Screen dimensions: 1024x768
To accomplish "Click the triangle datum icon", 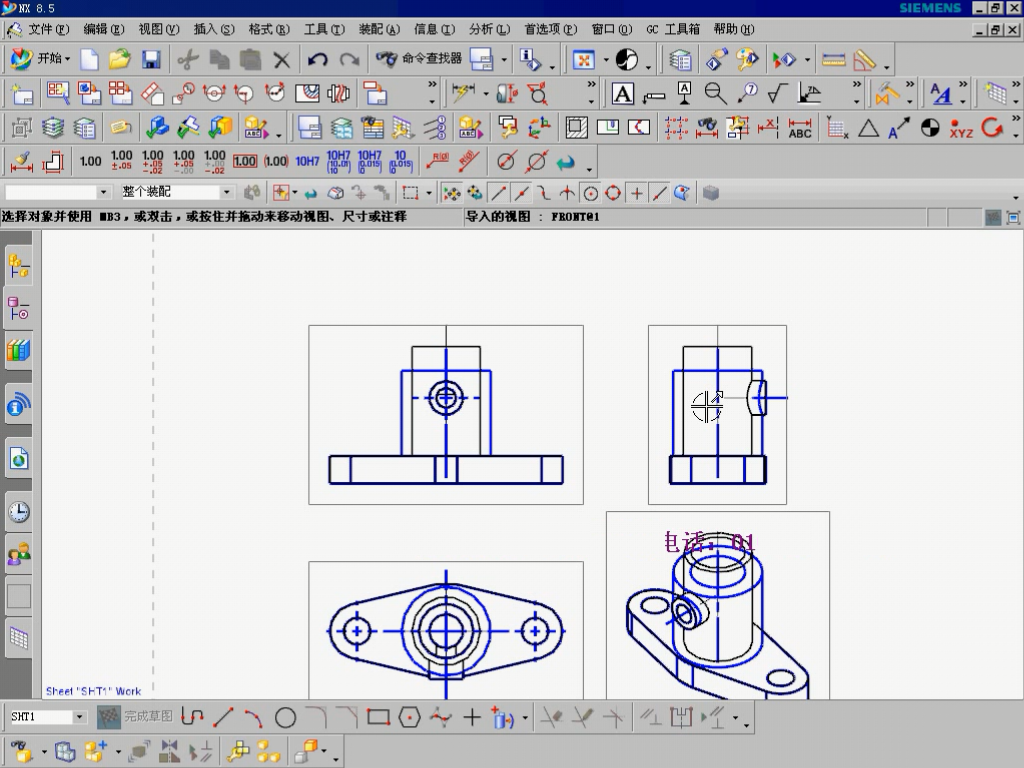I will click(868, 128).
